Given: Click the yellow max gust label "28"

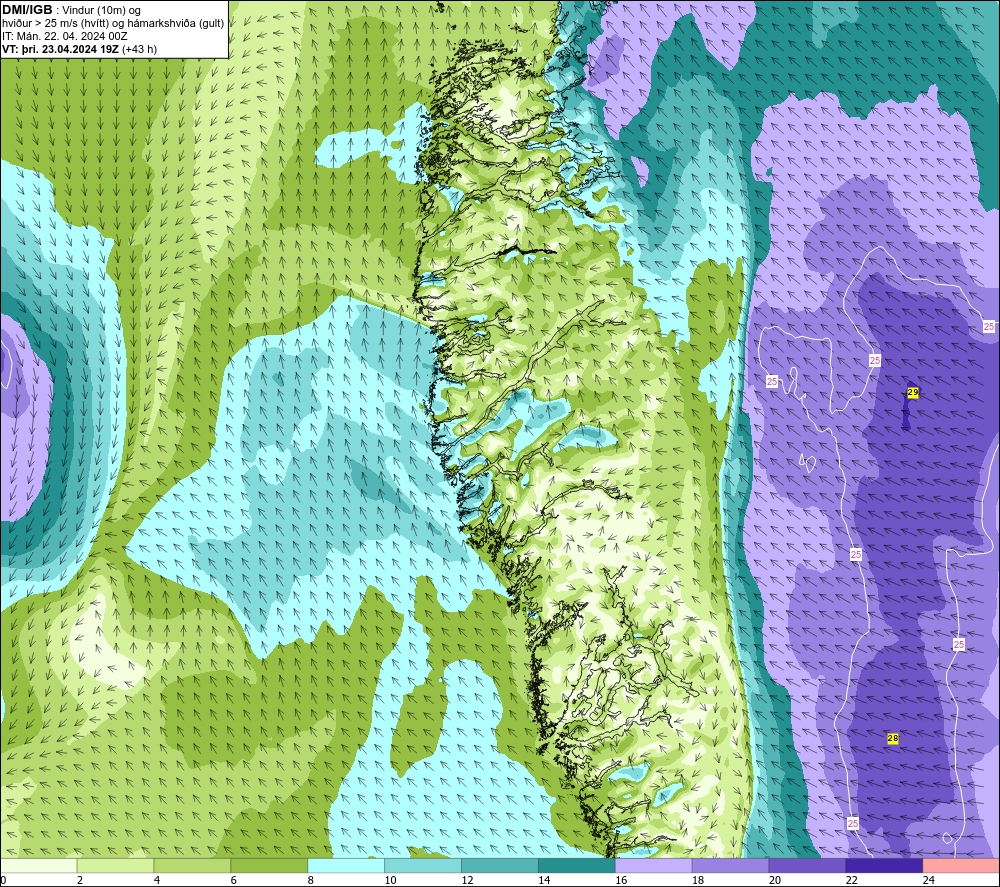Looking at the screenshot, I should click(893, 738).
